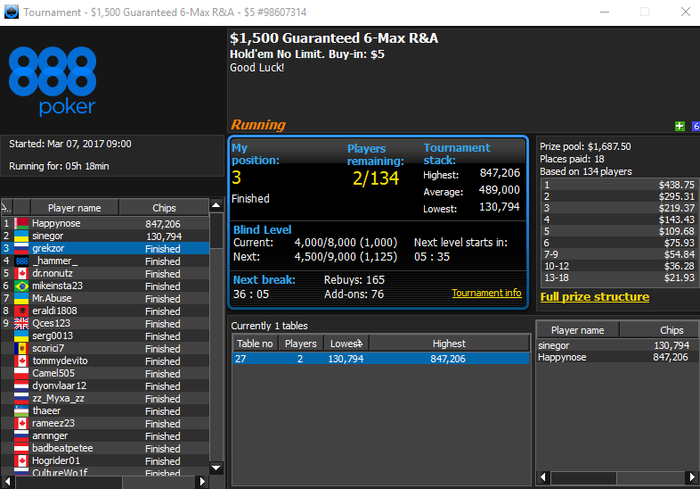Image resolution: width=700 pixels, height=489 pixels.
Task: Open the Tournament info link
Action: pyautogui.click(x=486, y=293)
